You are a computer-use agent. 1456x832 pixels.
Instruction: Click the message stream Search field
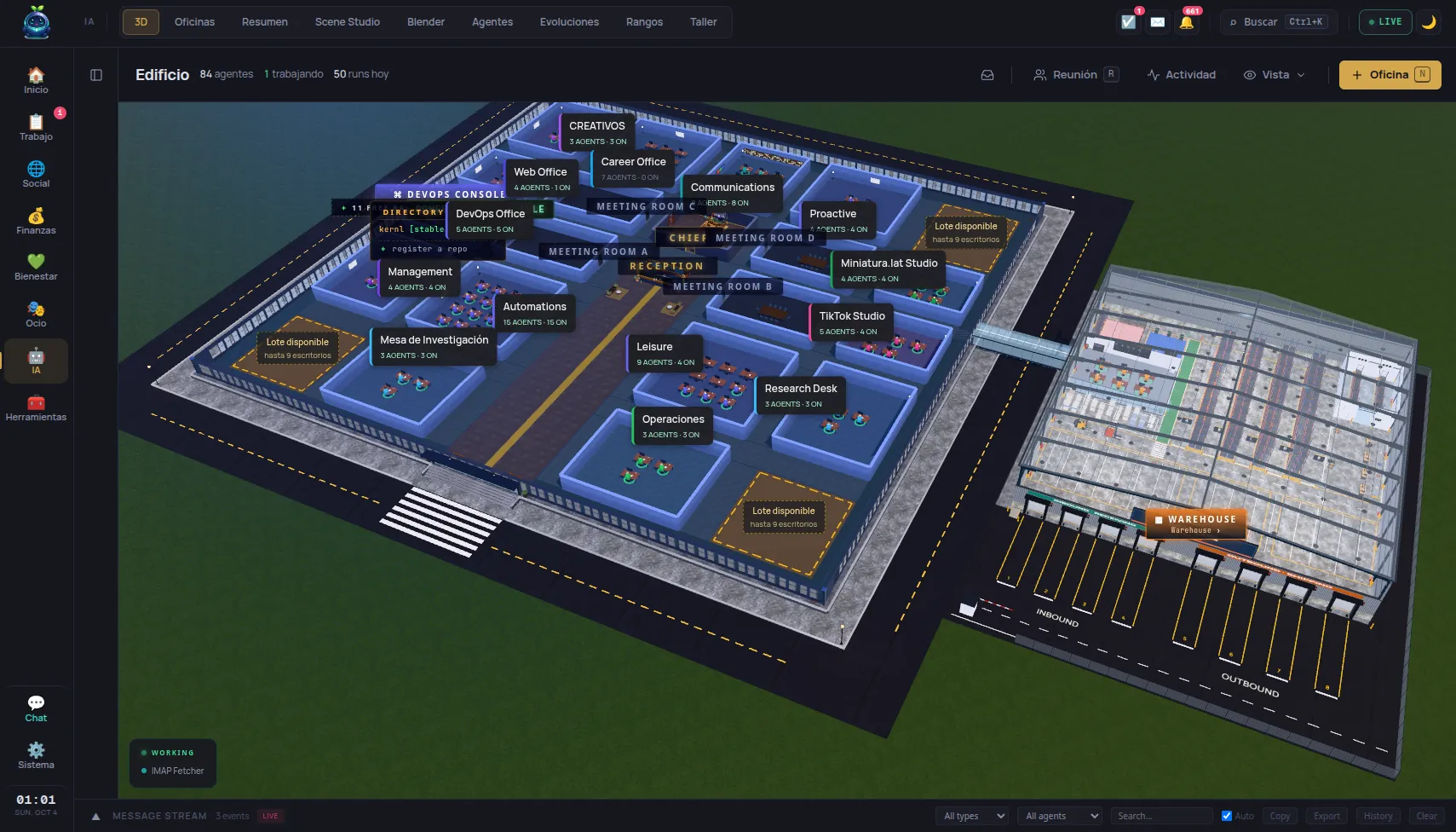[x=1162, y=816]
